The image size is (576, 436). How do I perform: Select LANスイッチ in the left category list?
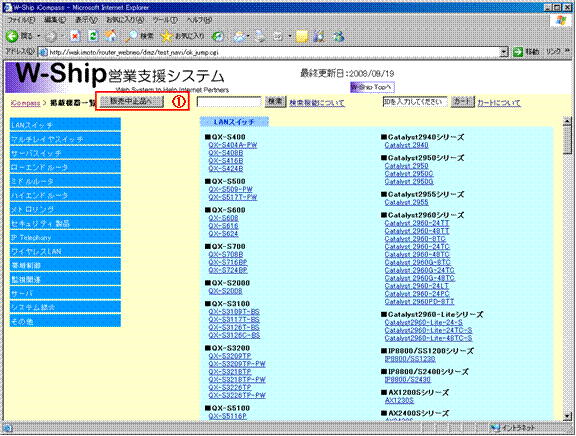[x=65, y=125]
